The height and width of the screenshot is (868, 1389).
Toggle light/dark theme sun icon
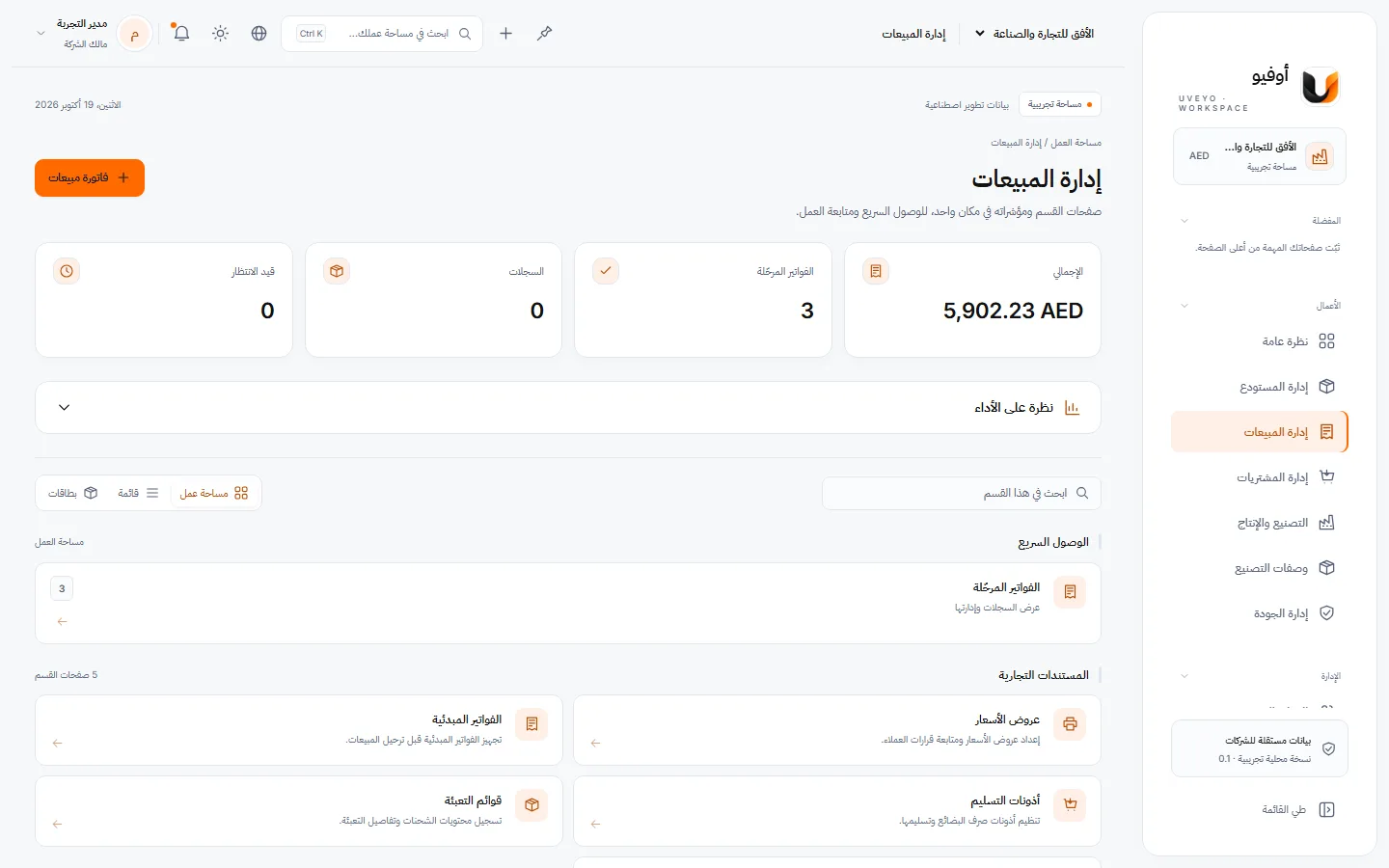pos(221,34)
